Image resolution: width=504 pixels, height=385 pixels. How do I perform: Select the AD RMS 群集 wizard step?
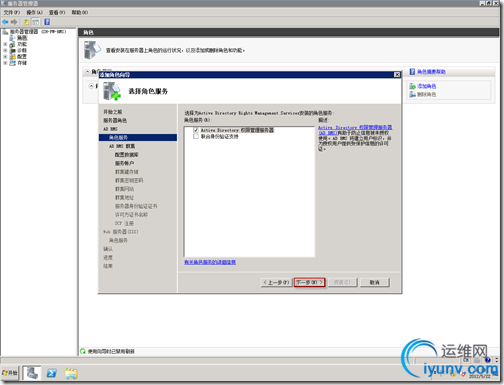coord(122,146)
